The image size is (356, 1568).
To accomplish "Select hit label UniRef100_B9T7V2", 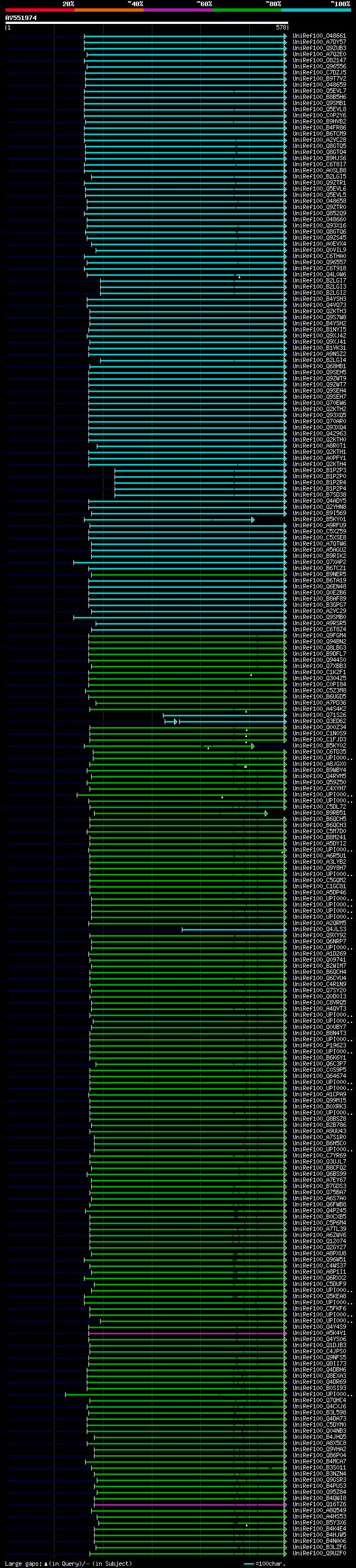I will click(x=319, y=78).
